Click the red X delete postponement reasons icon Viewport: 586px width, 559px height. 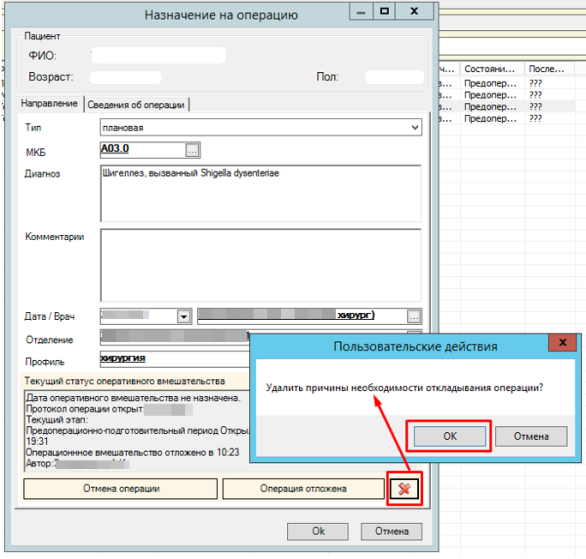(x=404, y=489)
